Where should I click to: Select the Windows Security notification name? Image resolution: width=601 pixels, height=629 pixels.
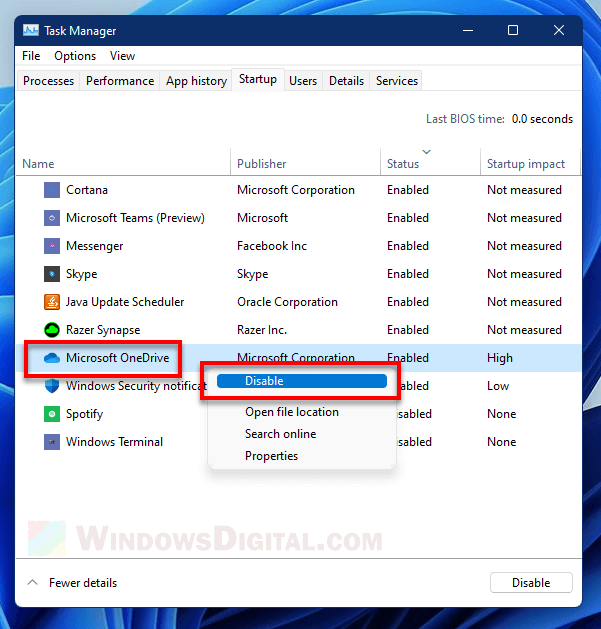[x=136, y=386]
